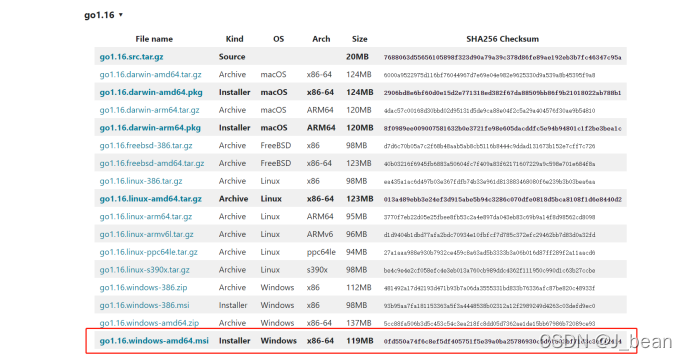The width and height of the screenshot is (687, 360).
Task: Select the 96MB size cell
Action: [357, 234]
